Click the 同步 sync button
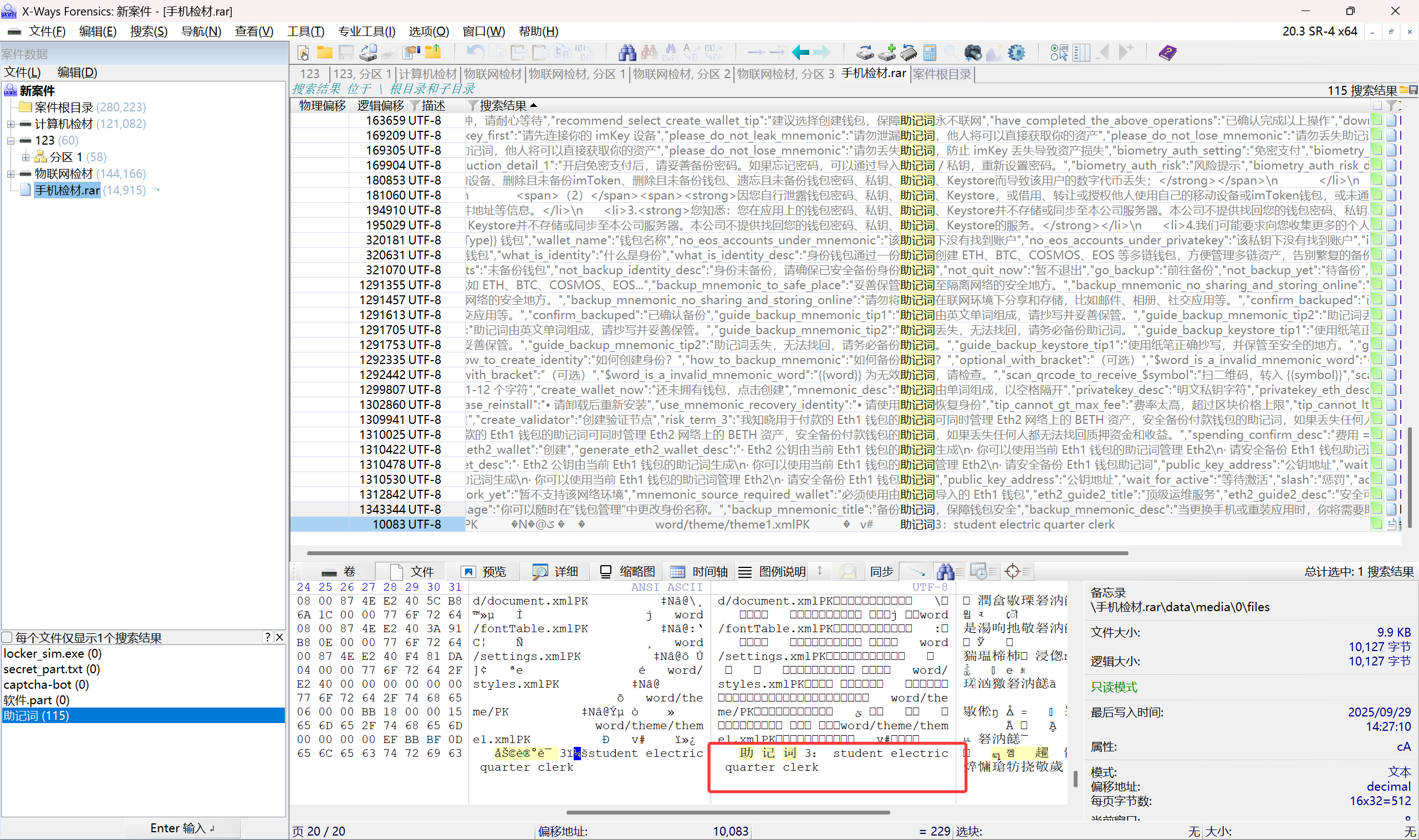The height and width of the screenshot is (840, 1419). (x=881, y=572)
